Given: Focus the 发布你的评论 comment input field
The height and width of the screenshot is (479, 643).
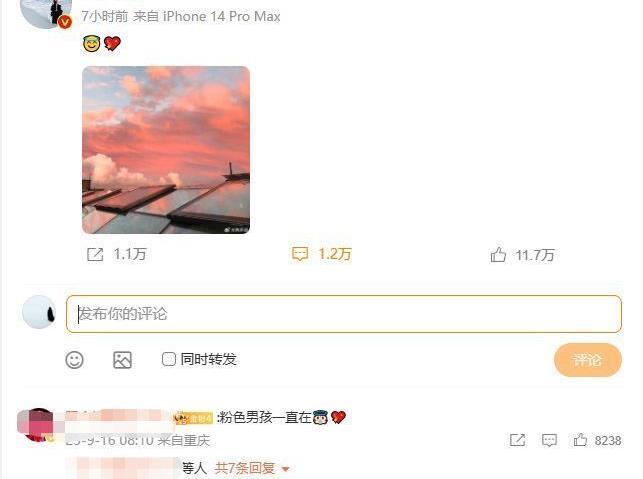Looking at the screenshot, I should click(x=344, y=314).
